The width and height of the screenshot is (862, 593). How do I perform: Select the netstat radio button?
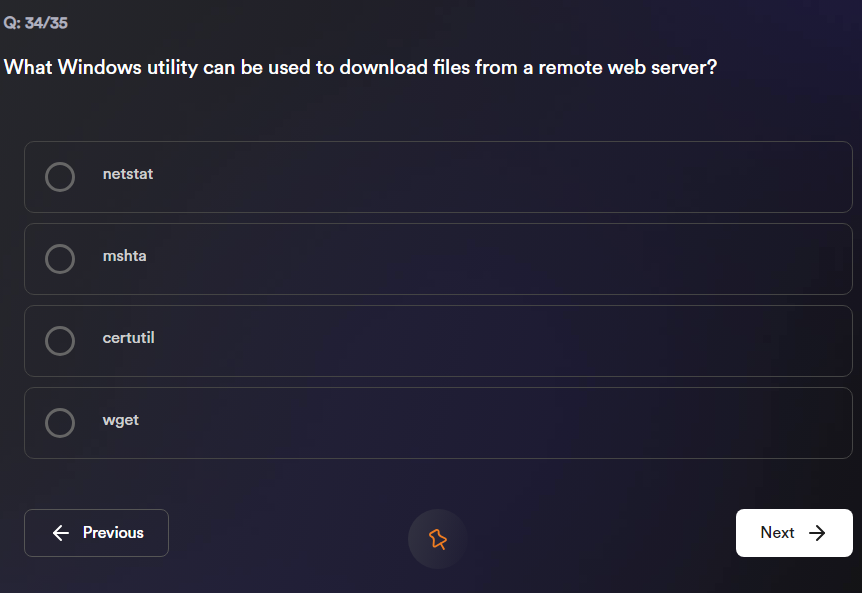[60, 177]
